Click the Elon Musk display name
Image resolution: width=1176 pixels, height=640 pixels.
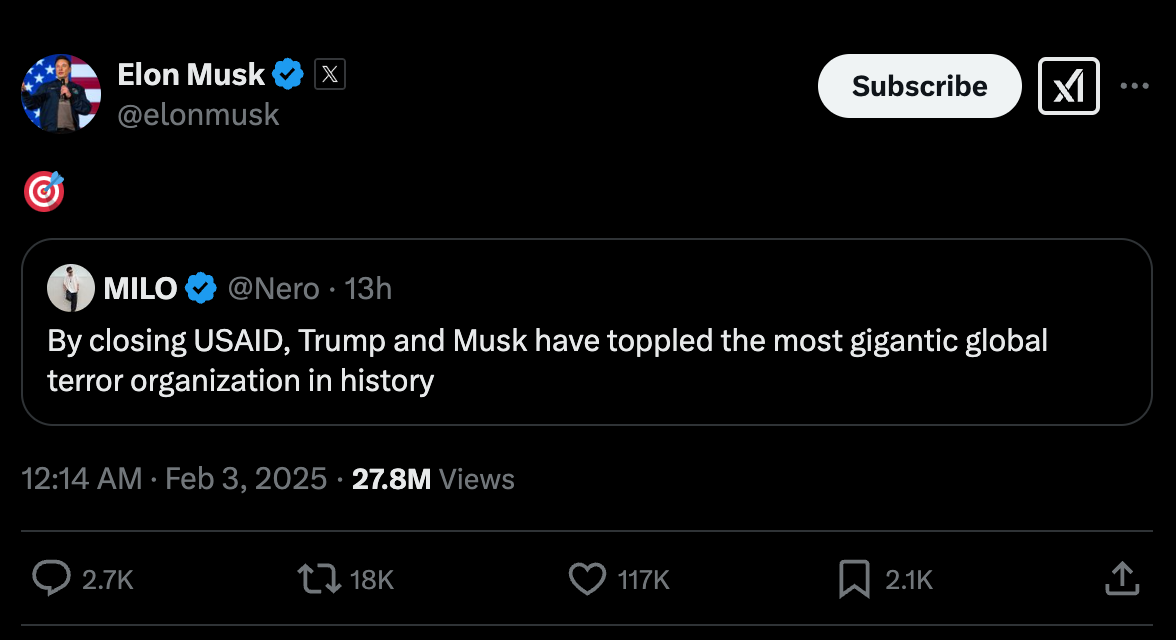191,74
